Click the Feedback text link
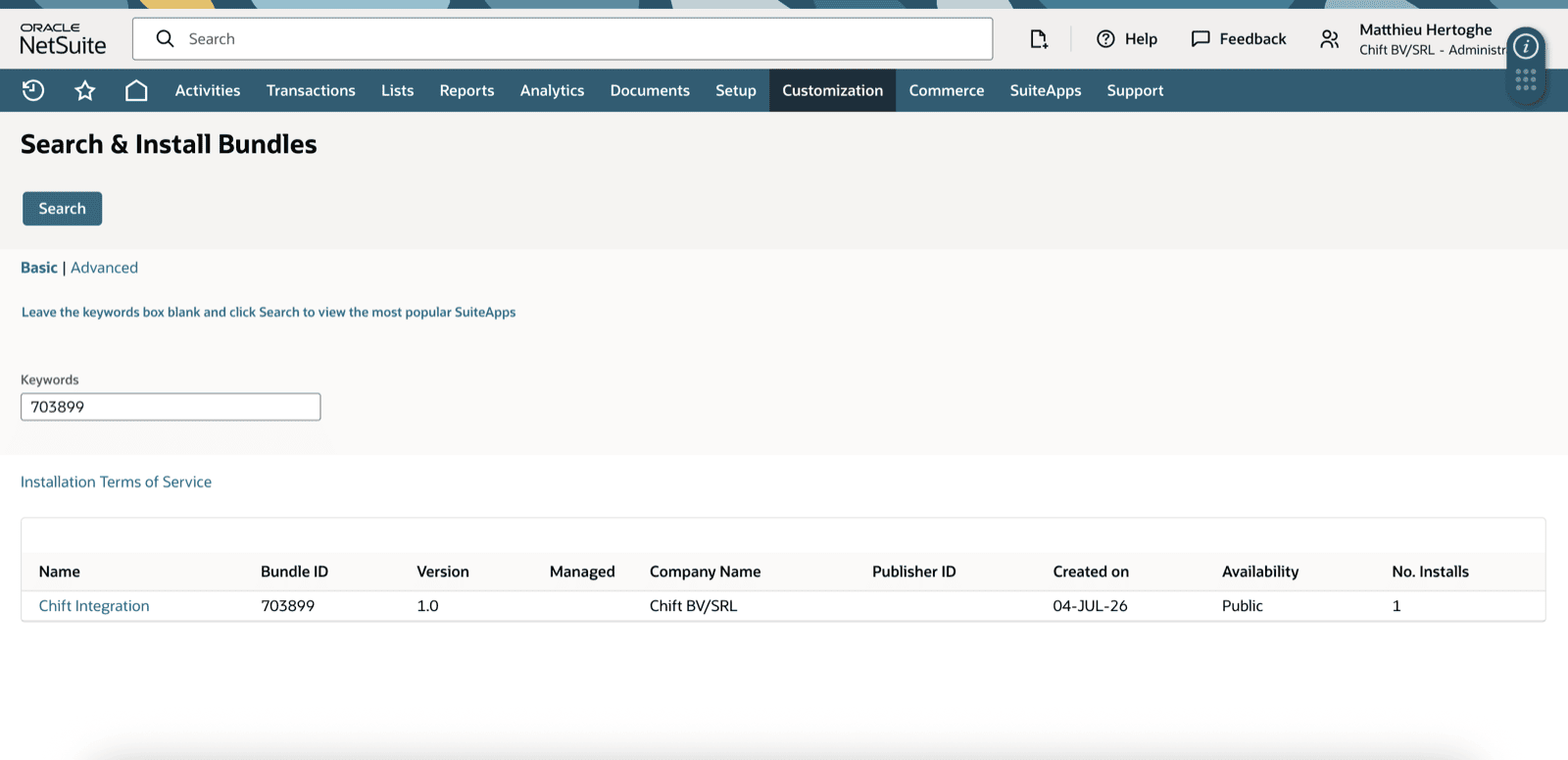 (x=1252, y=39)
